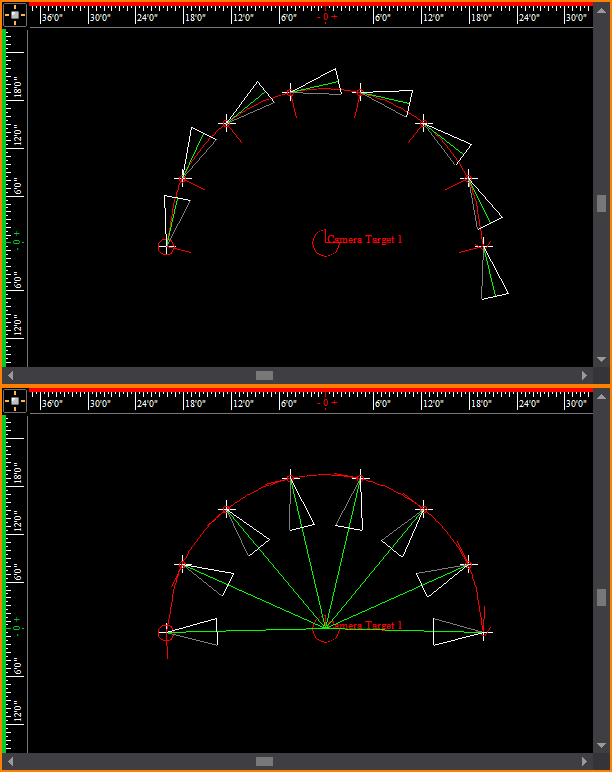Select the leftmost camera in the bottom viewport
612x772 pixels.
[166, 632]
